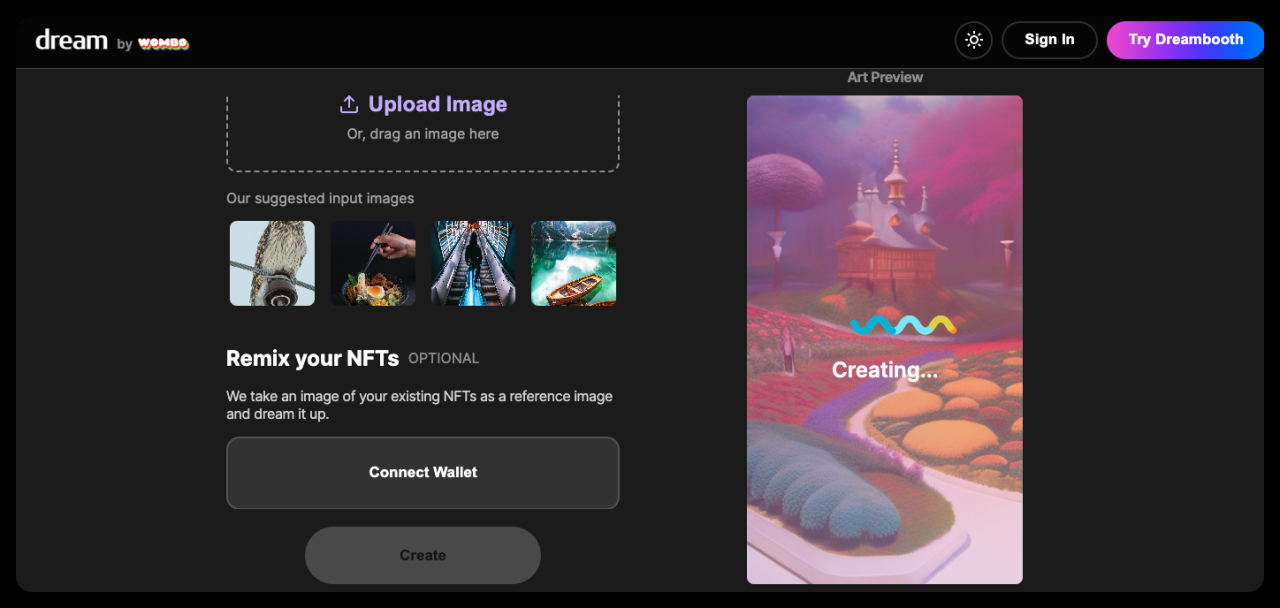Choose the food bowl with chopsticks image
This screenshot has height=608, width=1280.
(x=373, y=263)
